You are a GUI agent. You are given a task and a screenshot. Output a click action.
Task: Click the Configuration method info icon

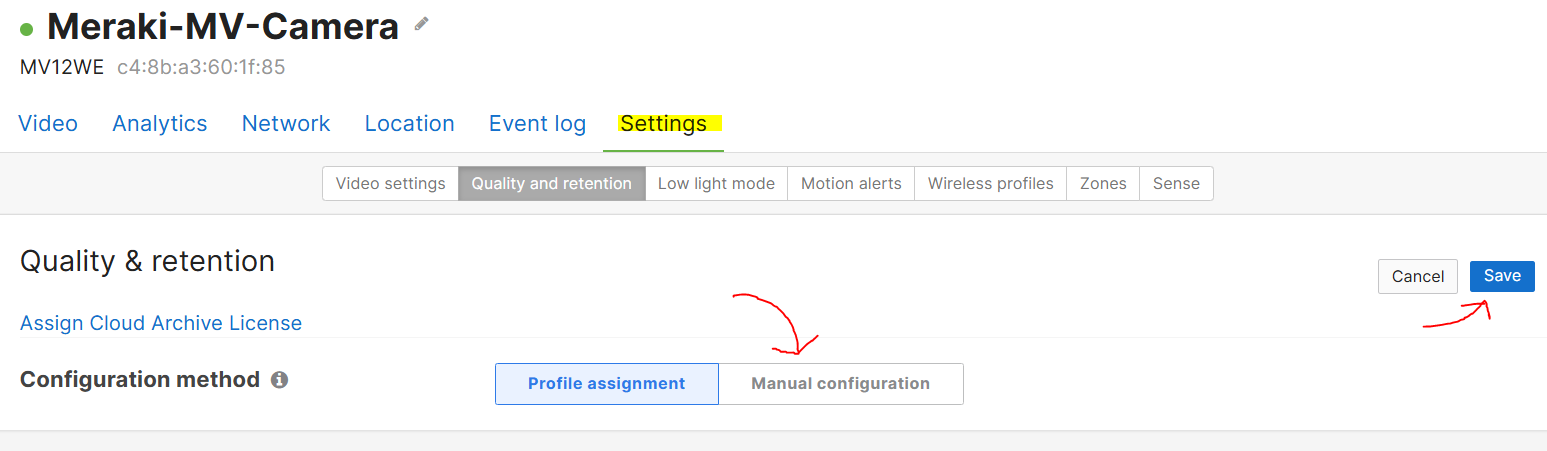pos(280,380)
